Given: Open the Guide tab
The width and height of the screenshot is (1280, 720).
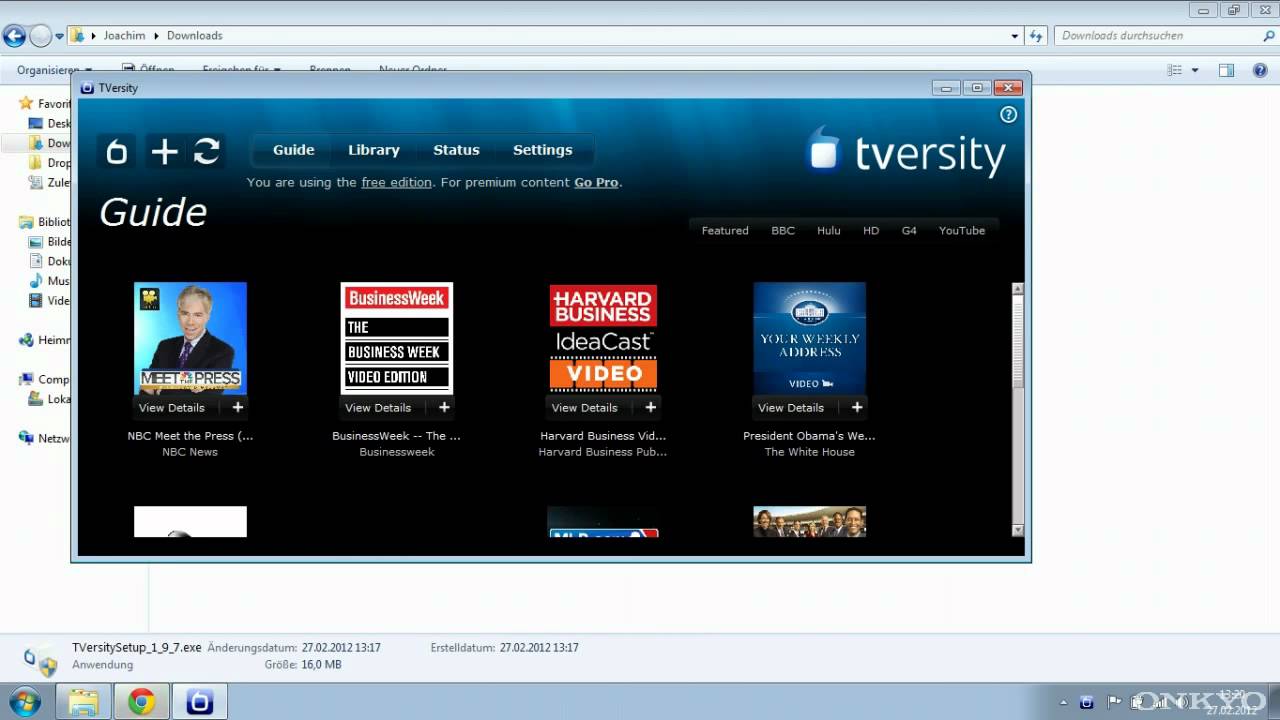Looking at the screenshot, I should pos(294,150).
